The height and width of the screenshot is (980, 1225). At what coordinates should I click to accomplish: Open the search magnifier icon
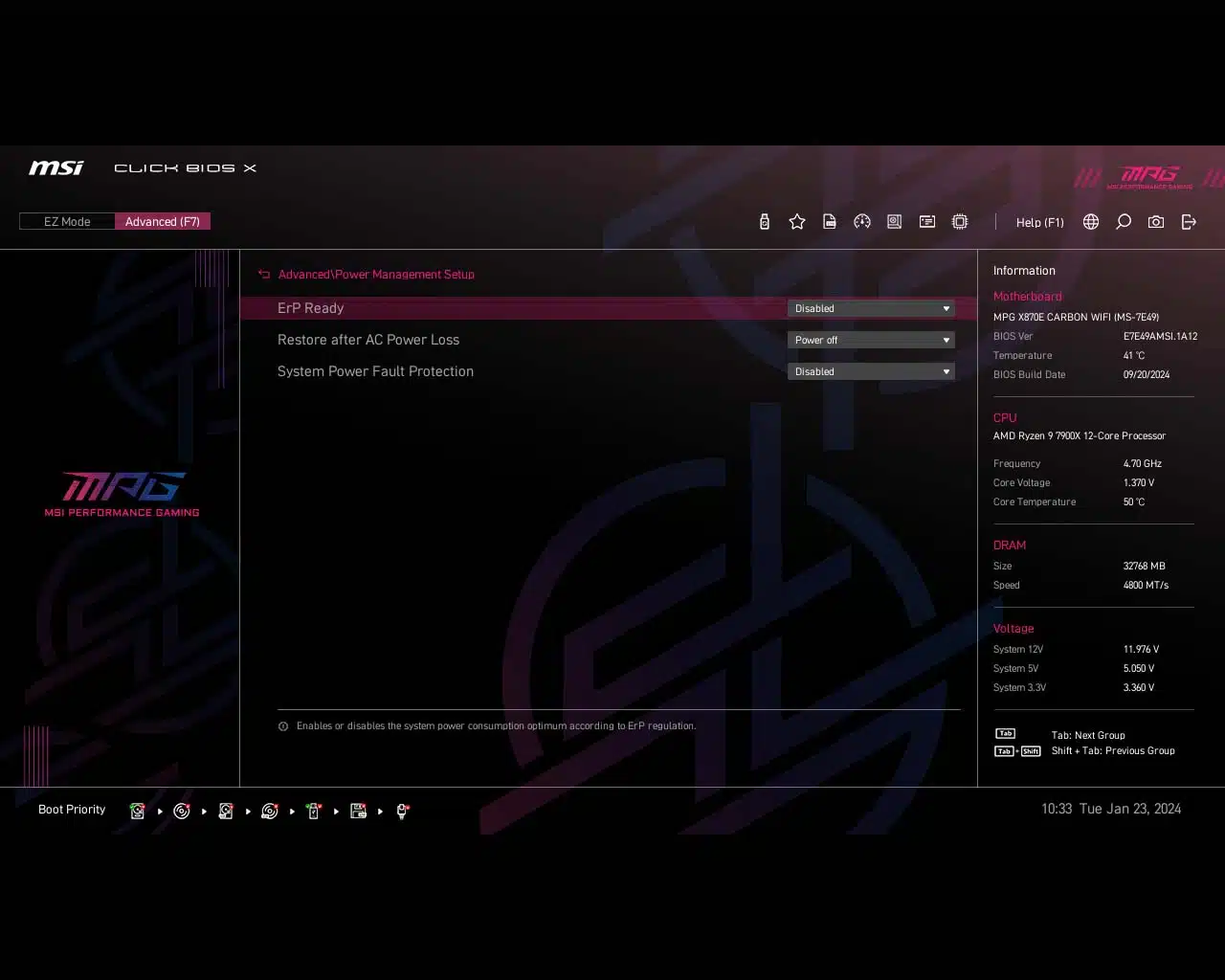tap(1124, 222)
